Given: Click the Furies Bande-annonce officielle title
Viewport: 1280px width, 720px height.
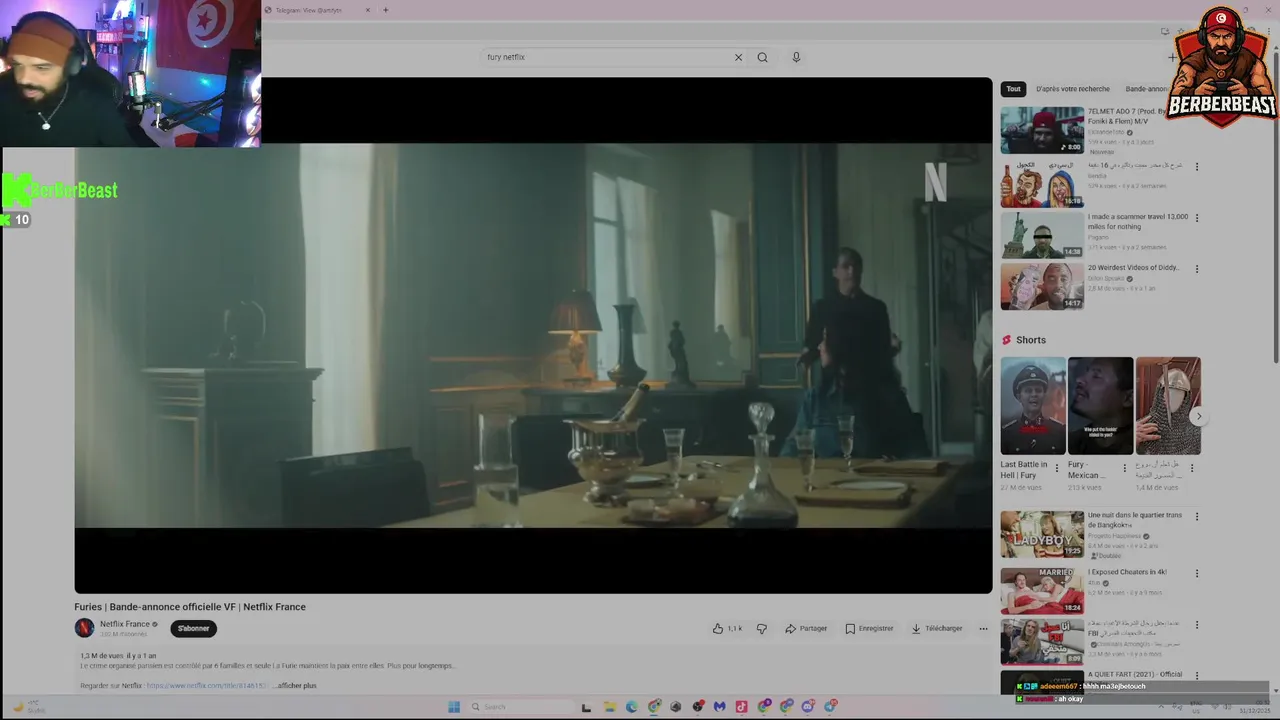Looking at the screenshot, I should click(x=190, y=607).
